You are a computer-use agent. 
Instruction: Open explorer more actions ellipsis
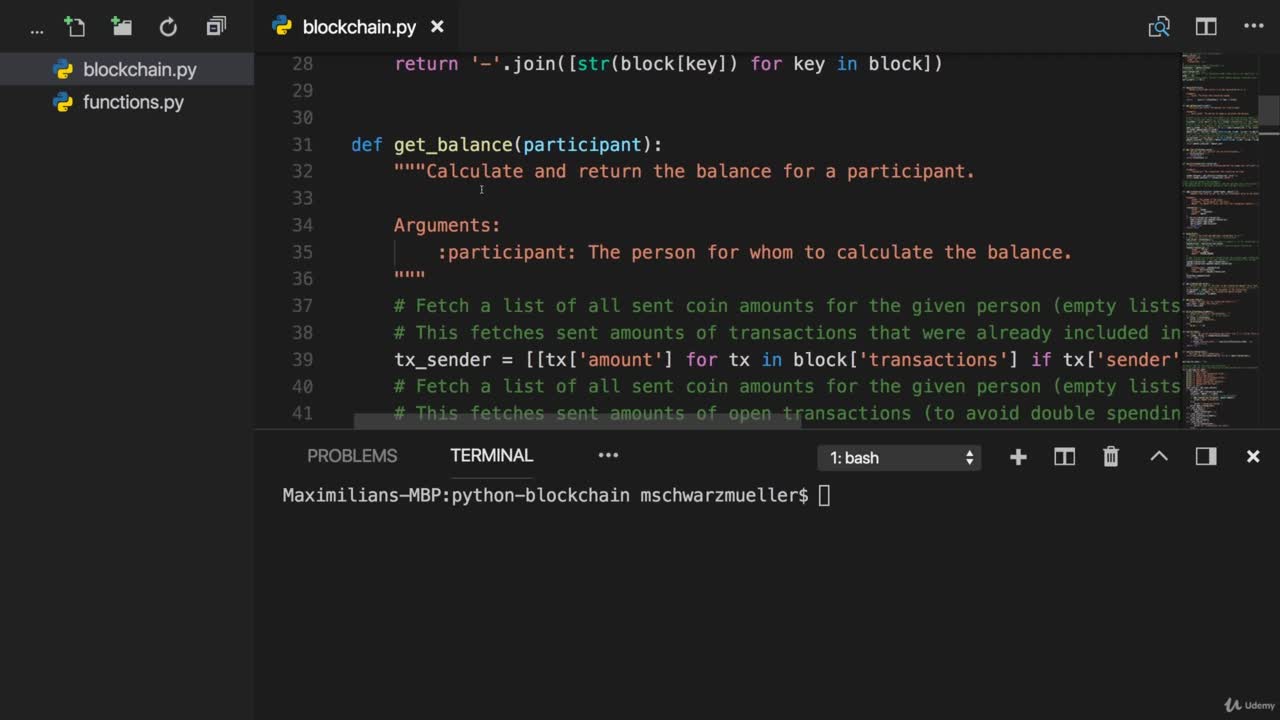click(x=37, y=30)
